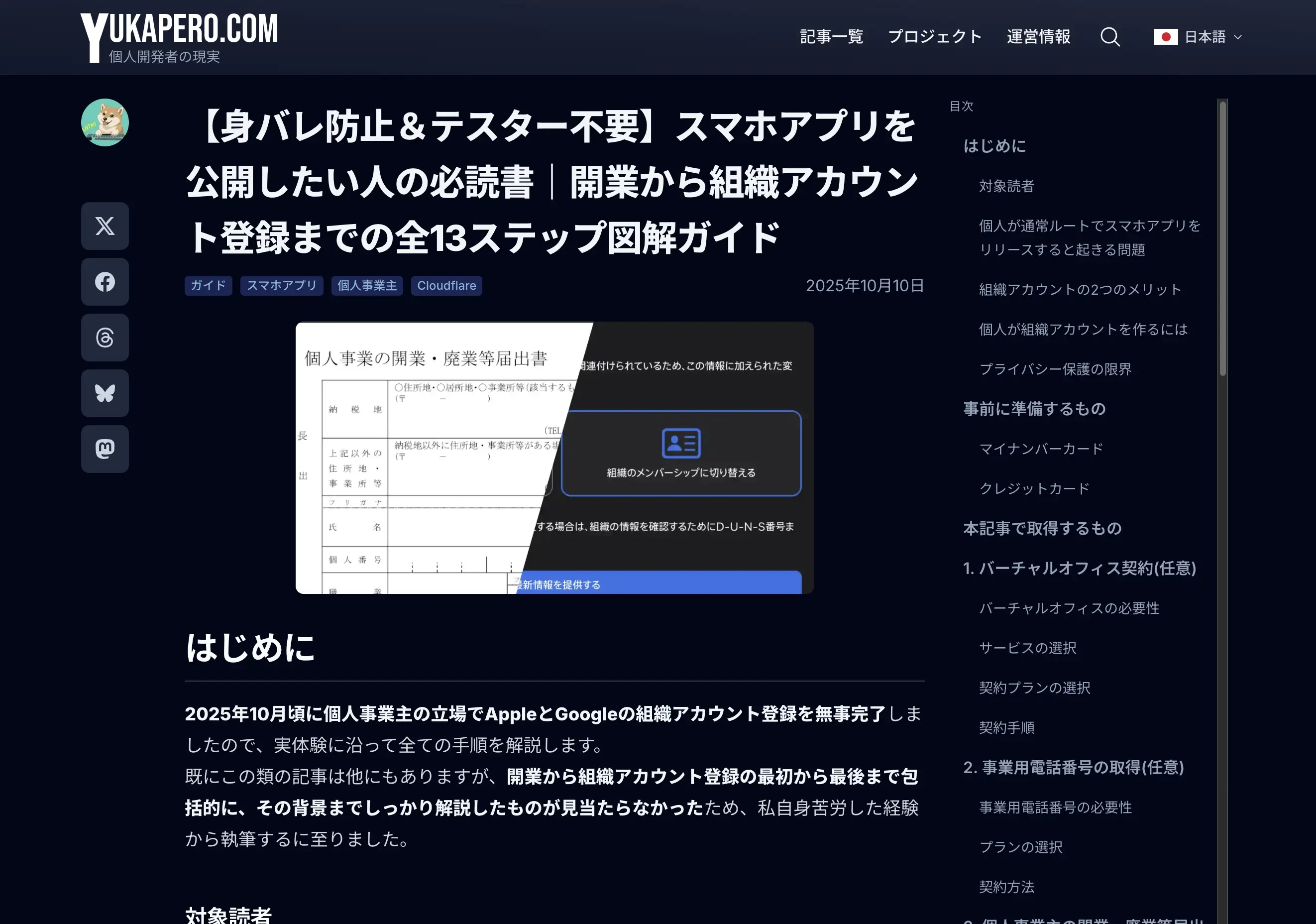1316x924 pixels.
Task: Select the ガイド tag
Action: tap(208, 285)
